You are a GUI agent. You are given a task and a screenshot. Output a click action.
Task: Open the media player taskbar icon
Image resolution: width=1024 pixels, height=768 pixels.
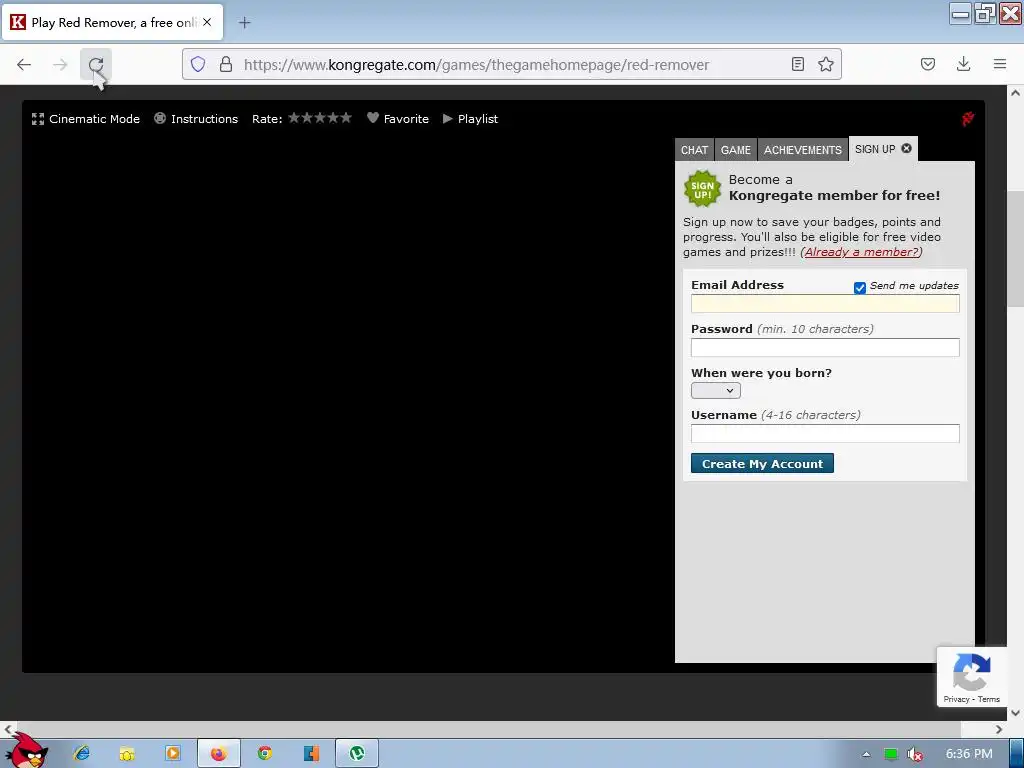pos(172,753)
